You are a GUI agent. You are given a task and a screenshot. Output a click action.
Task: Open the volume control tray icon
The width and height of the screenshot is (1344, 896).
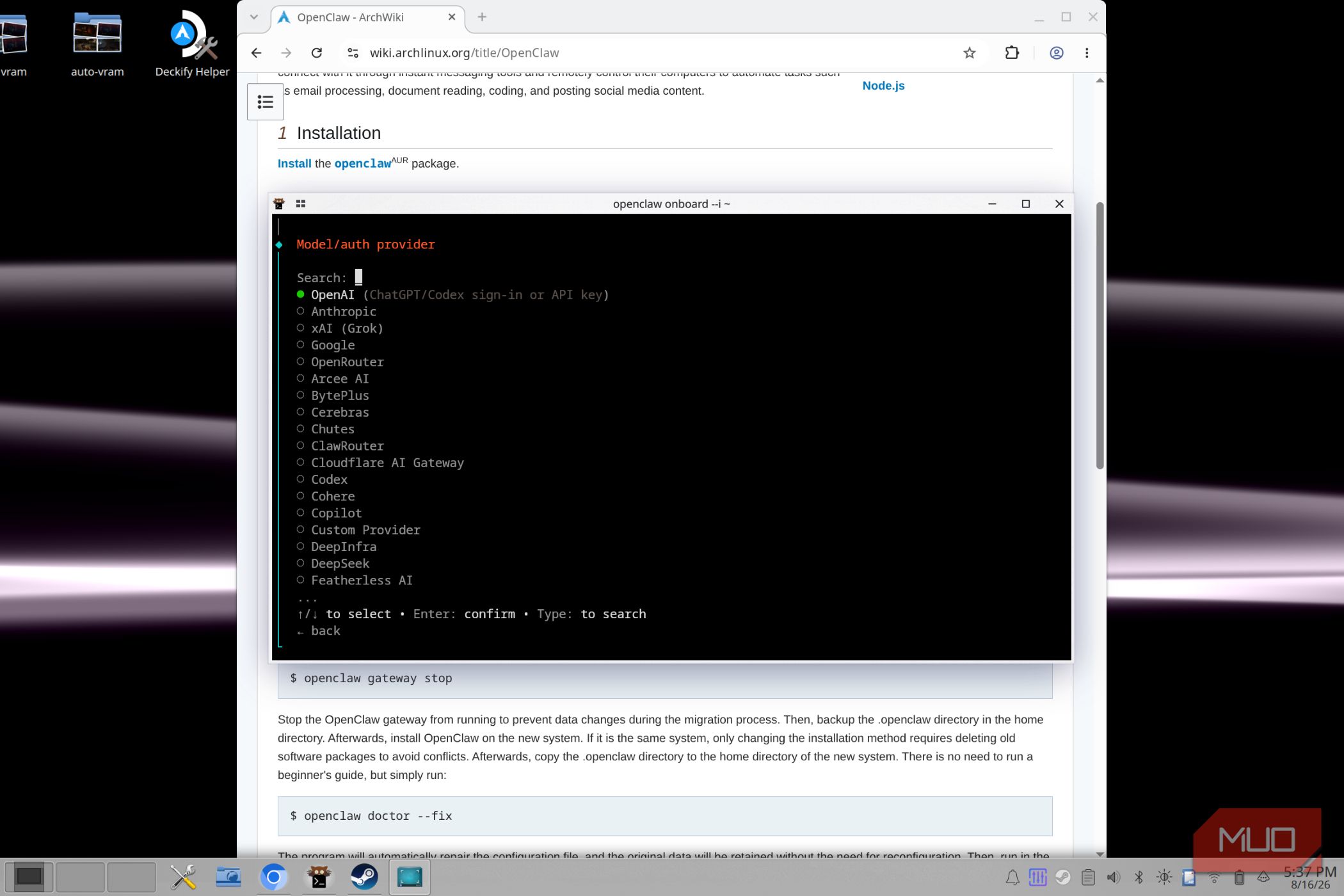[x=1114, y=877]
